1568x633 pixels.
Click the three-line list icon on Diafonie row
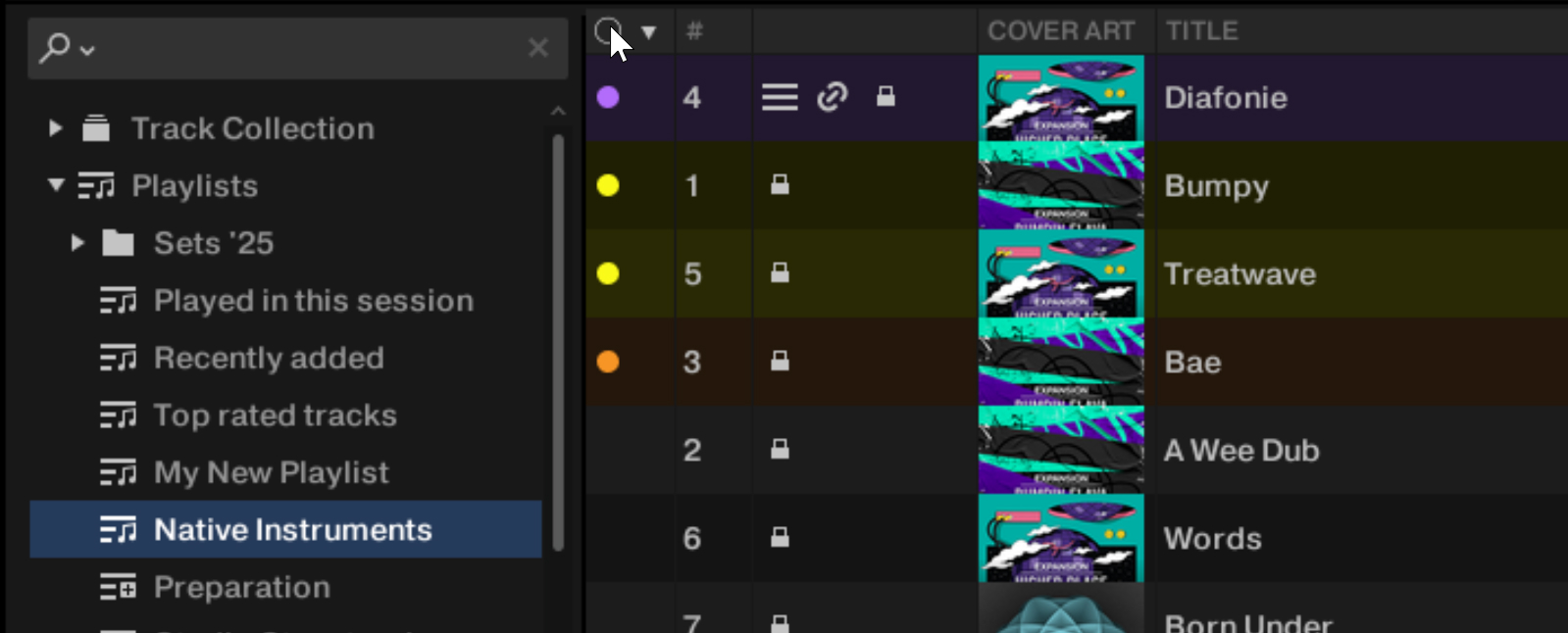pyautogui.click(x=780, y=97)
